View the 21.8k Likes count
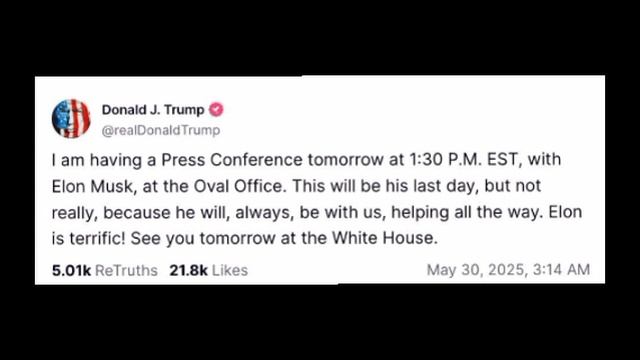 click(189, 270)
